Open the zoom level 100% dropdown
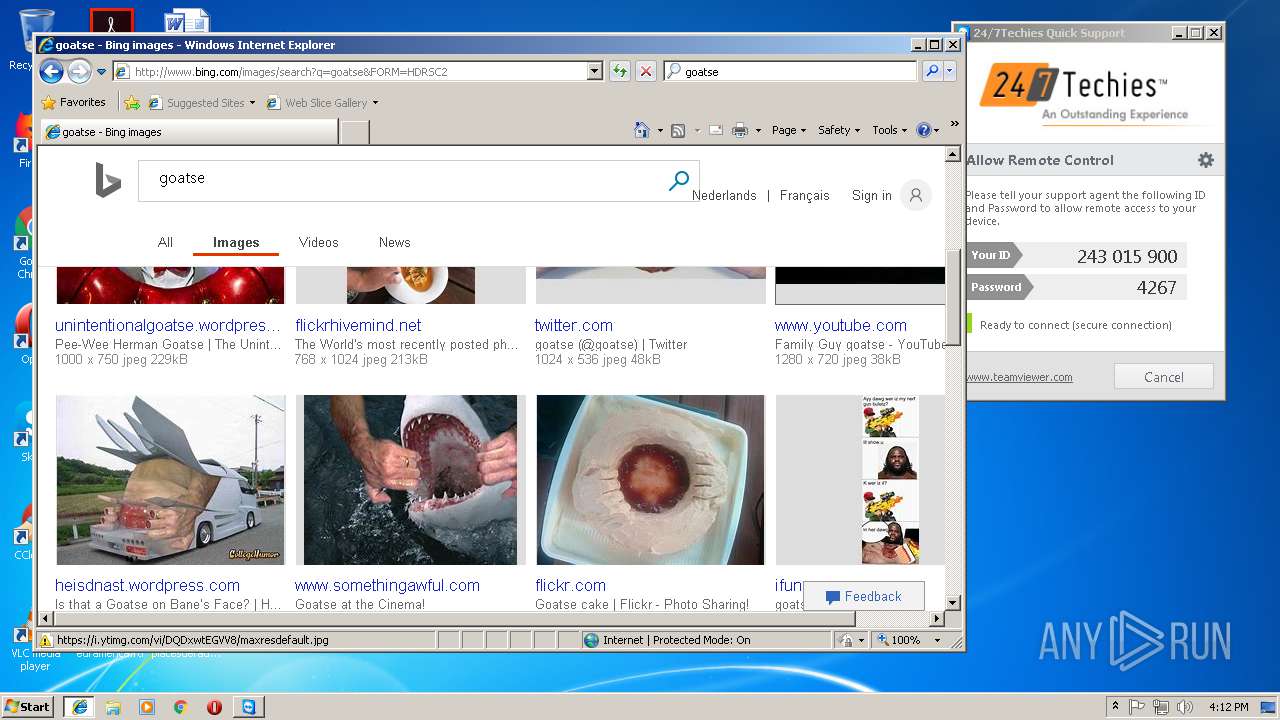The width and height of the screenshot is (1280, 720). point(937,640)
